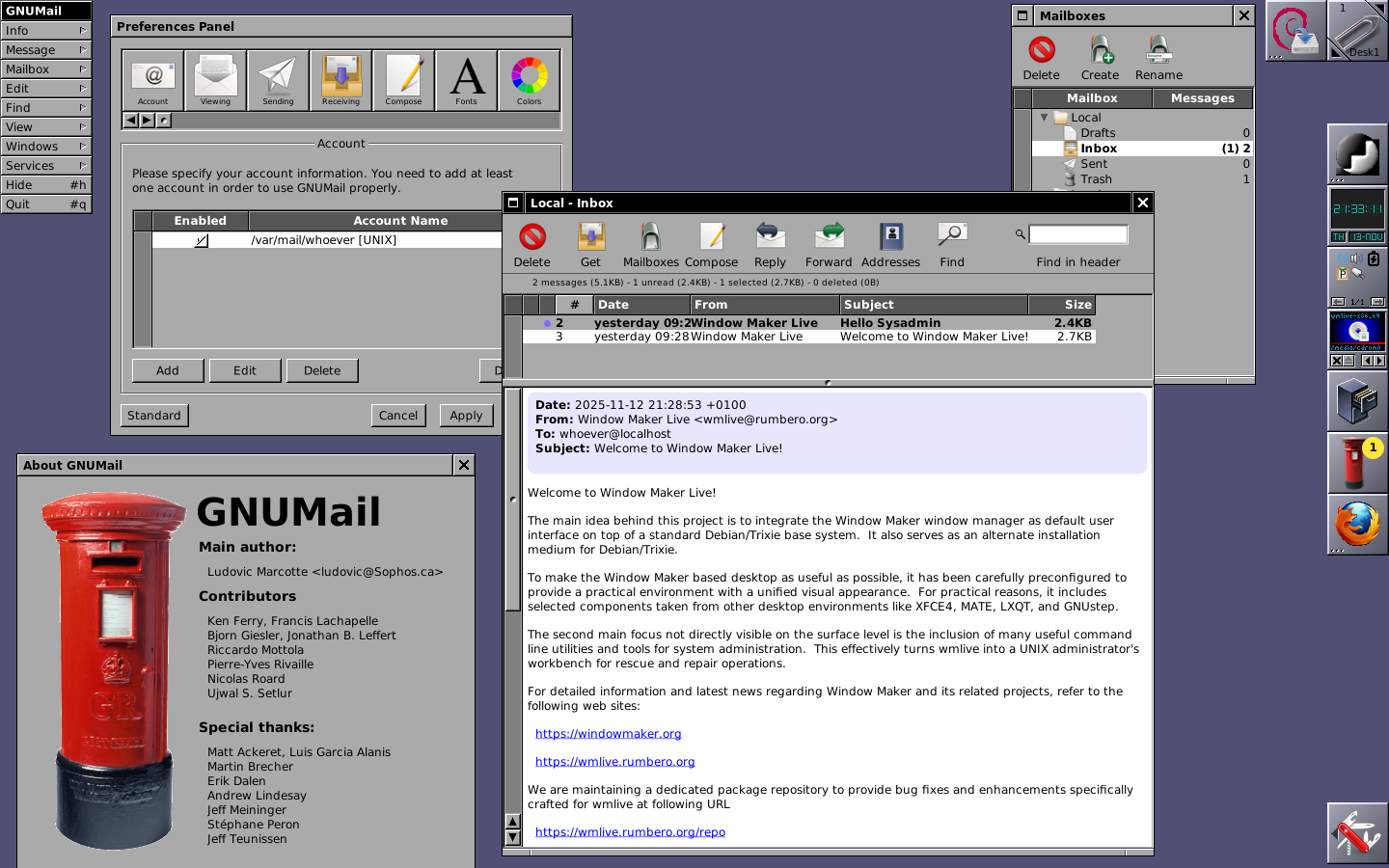Click the Account Name column header
1389x868 pixels.
click(376, 221)
